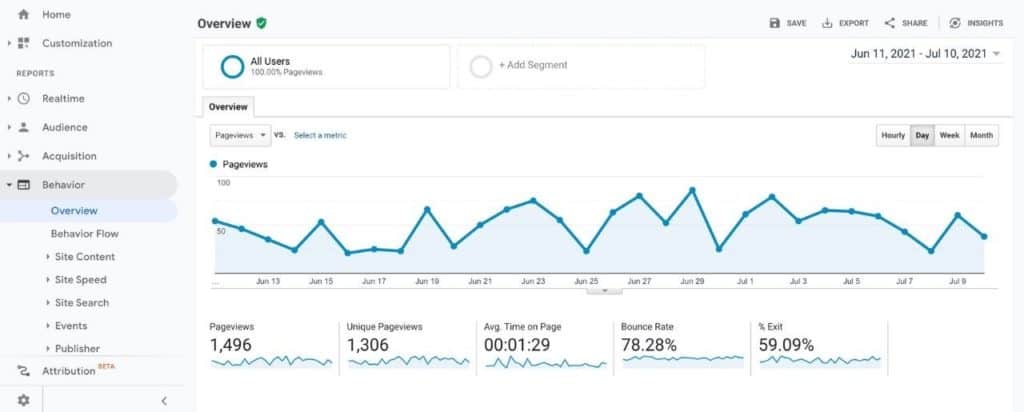Click the chart collapse handle below graph

pyautogui.click(x=604, y=291)
